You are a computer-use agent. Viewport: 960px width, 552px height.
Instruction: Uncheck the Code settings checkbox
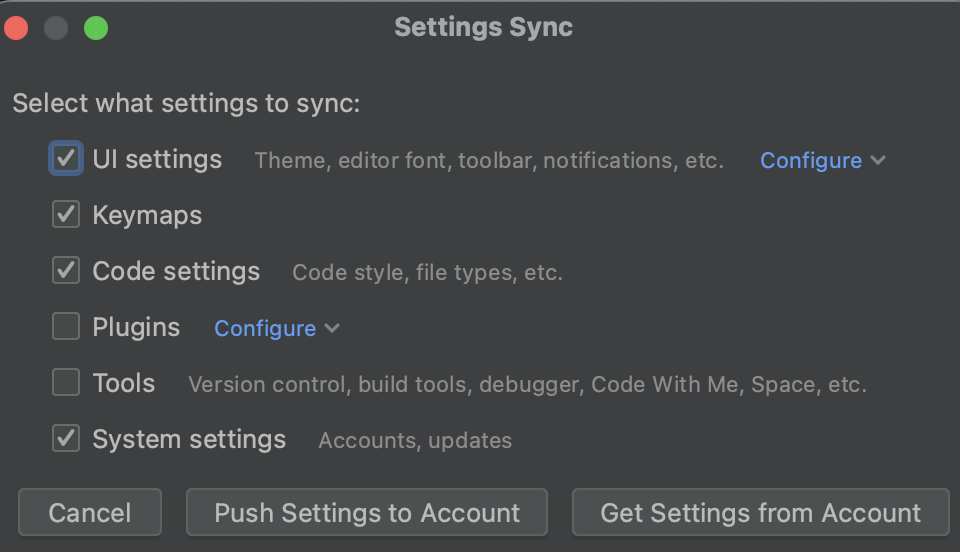point(66,271)
